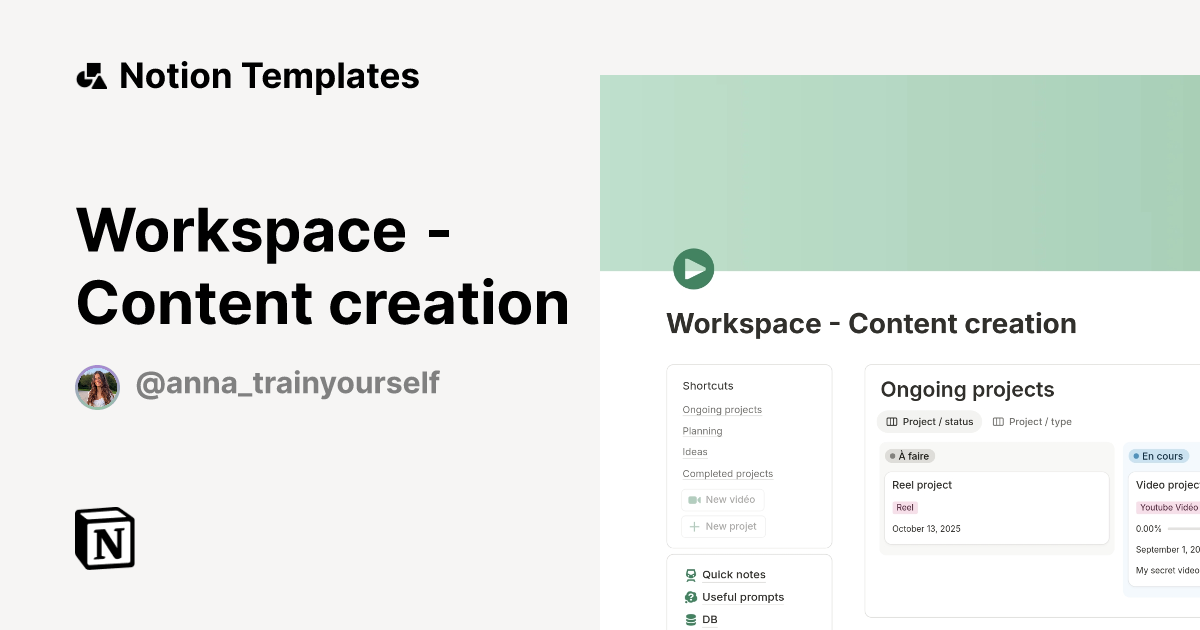Viewport: 1200px width, 630px height.
Task: Open the Reel project card
Action: 996,507
